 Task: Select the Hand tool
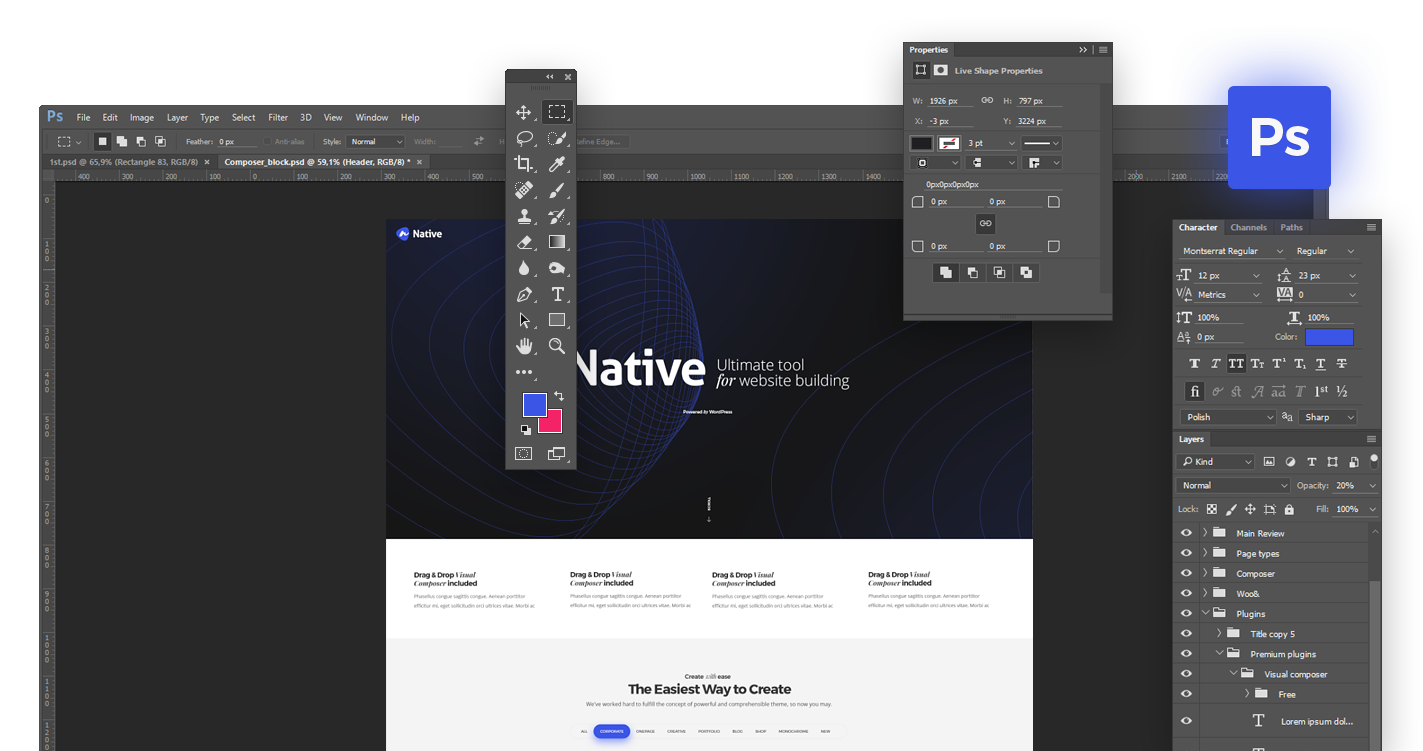coord(524,346)
